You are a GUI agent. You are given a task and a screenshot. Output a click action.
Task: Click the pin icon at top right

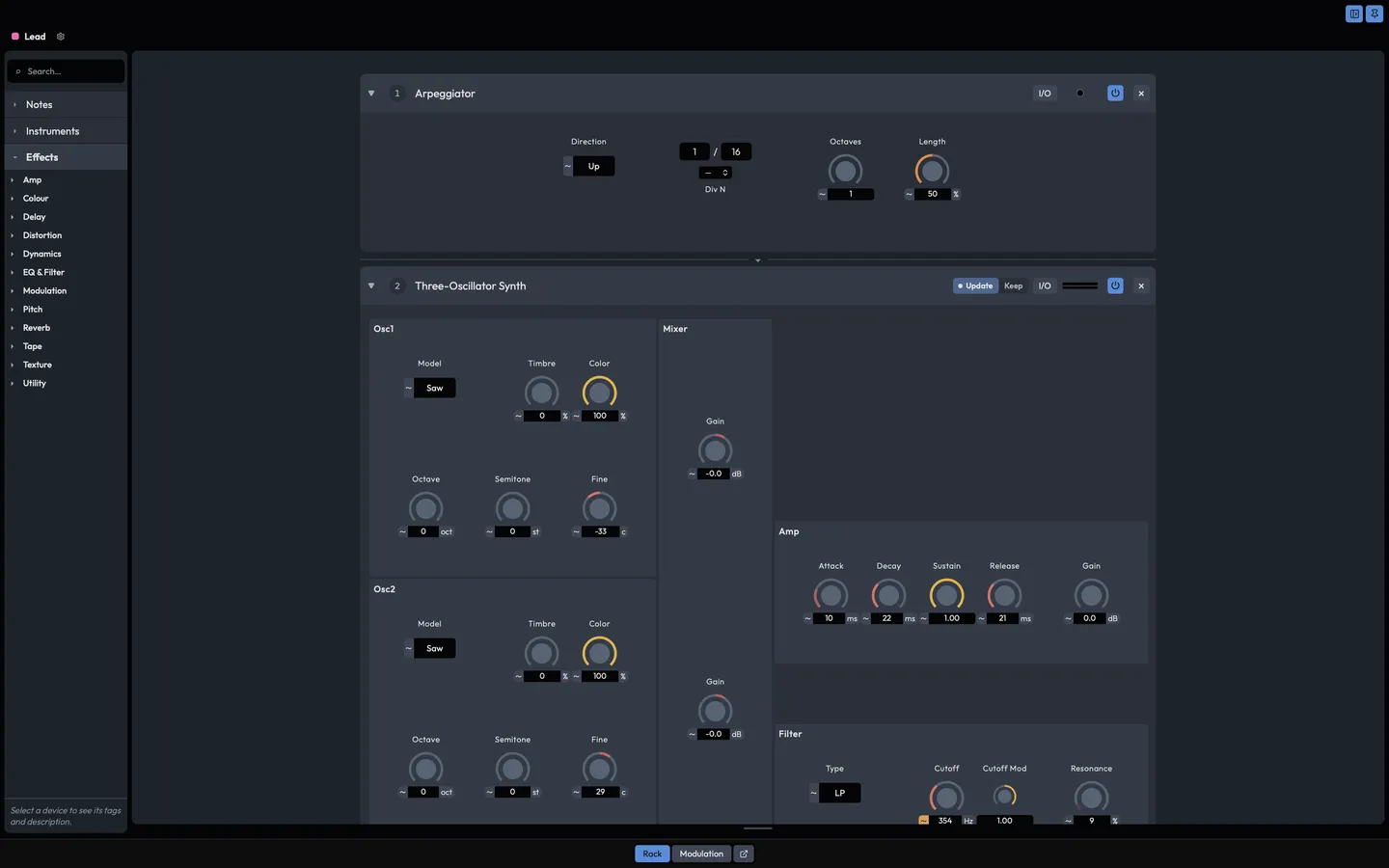pos(1375,14)
